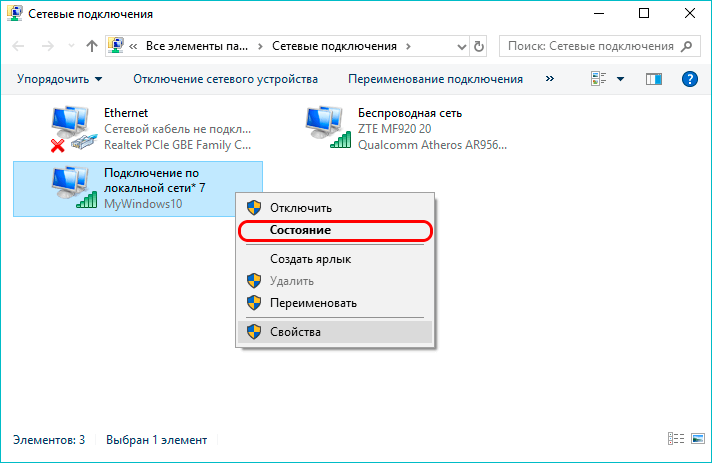This screenshot has width=712, height=463.
Task: Choose "Отключить" in the context menu
Action: 335,208
